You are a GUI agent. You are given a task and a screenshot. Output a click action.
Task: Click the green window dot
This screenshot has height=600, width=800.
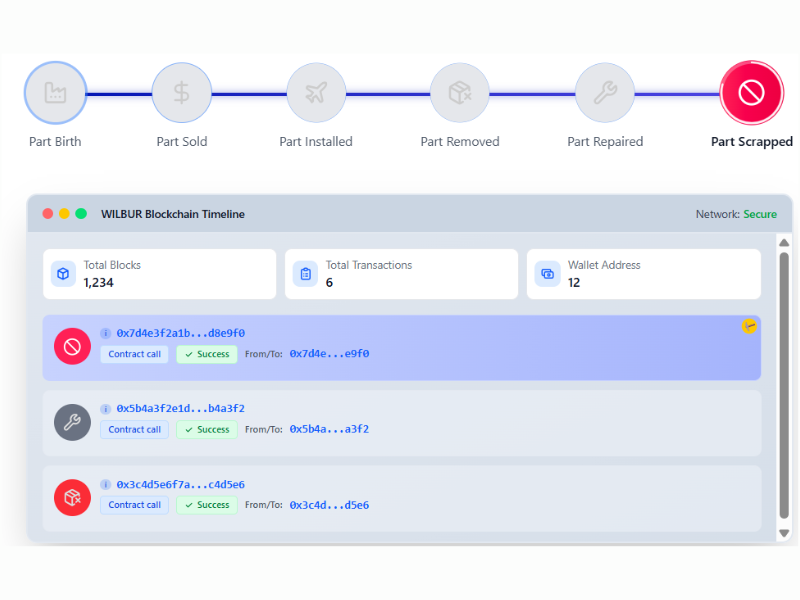click(81, 214)
